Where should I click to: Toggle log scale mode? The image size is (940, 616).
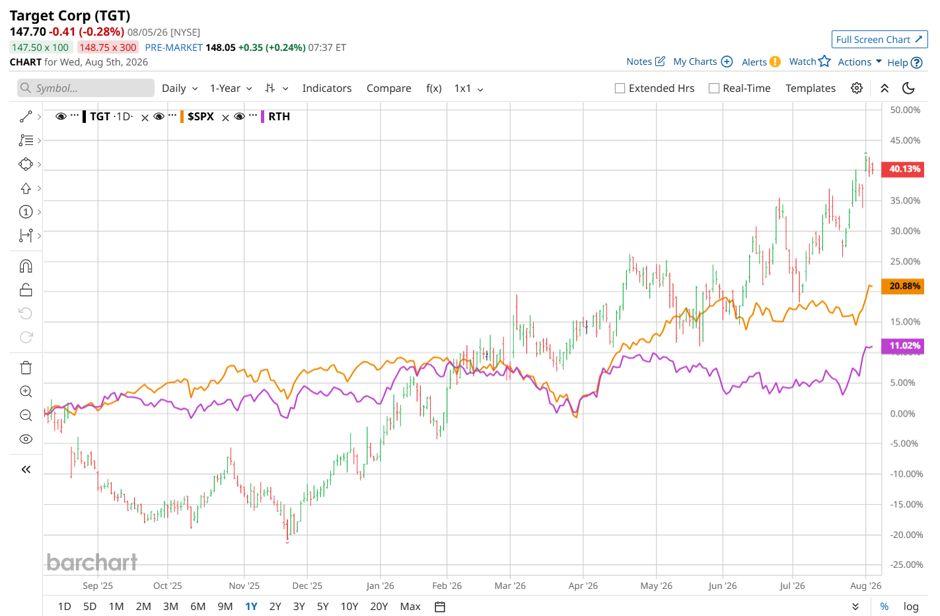click(x=911, y=606)
